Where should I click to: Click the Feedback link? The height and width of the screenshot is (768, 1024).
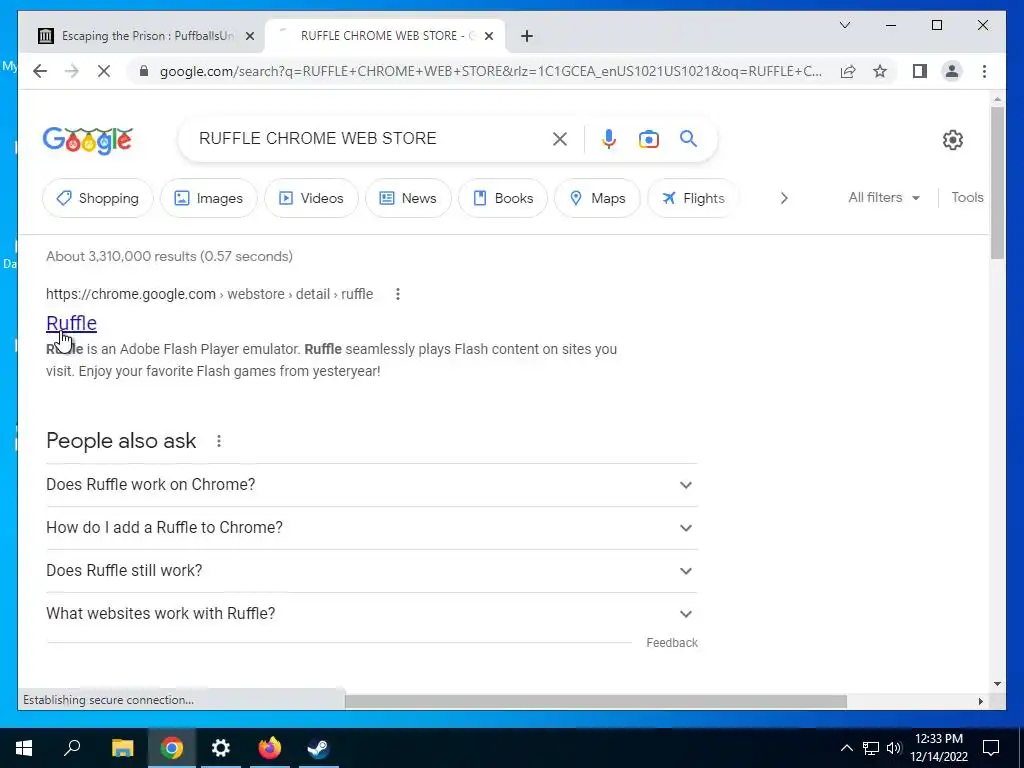pos(672,643)
